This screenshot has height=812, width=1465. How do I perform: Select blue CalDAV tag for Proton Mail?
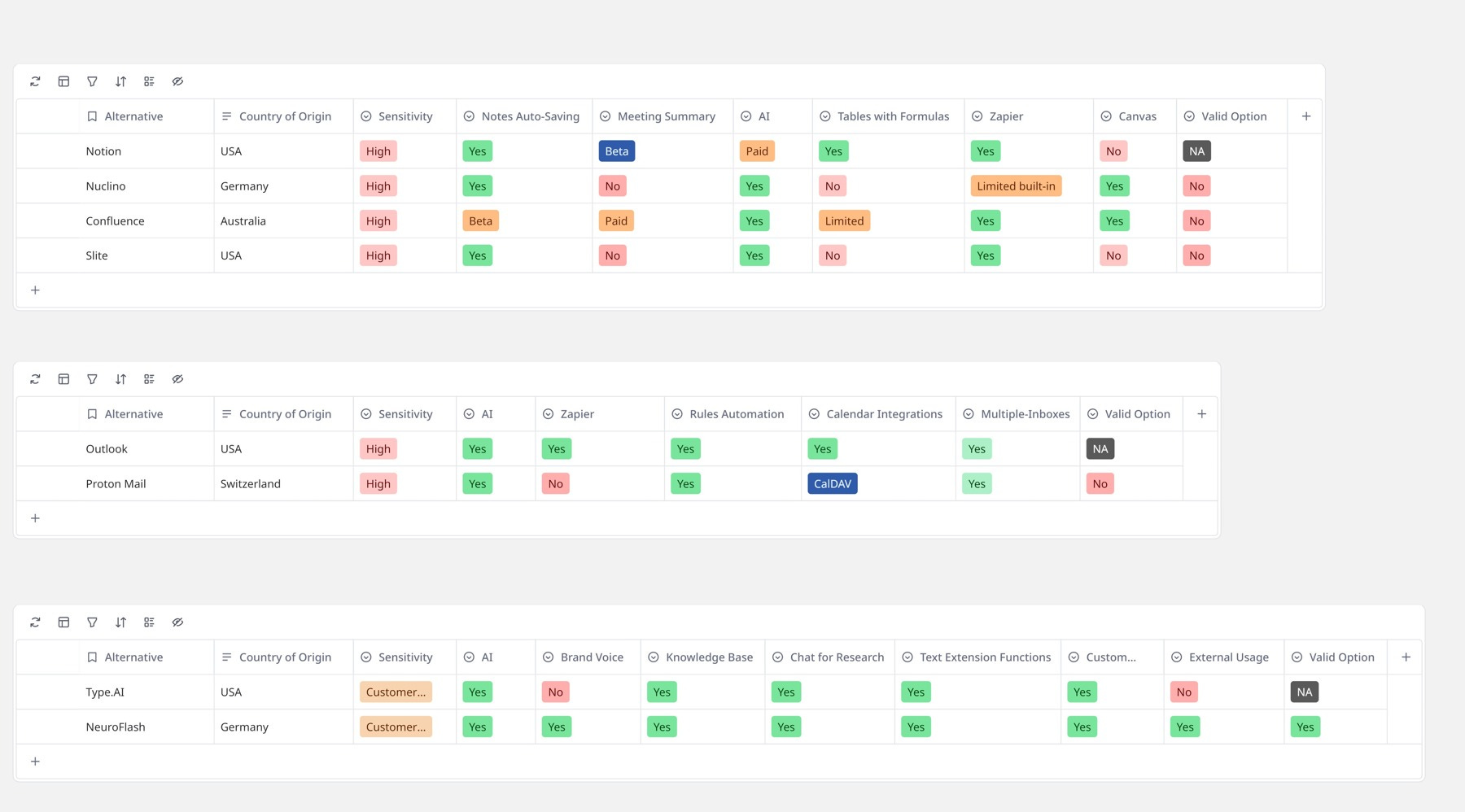(x=833, y=484)
